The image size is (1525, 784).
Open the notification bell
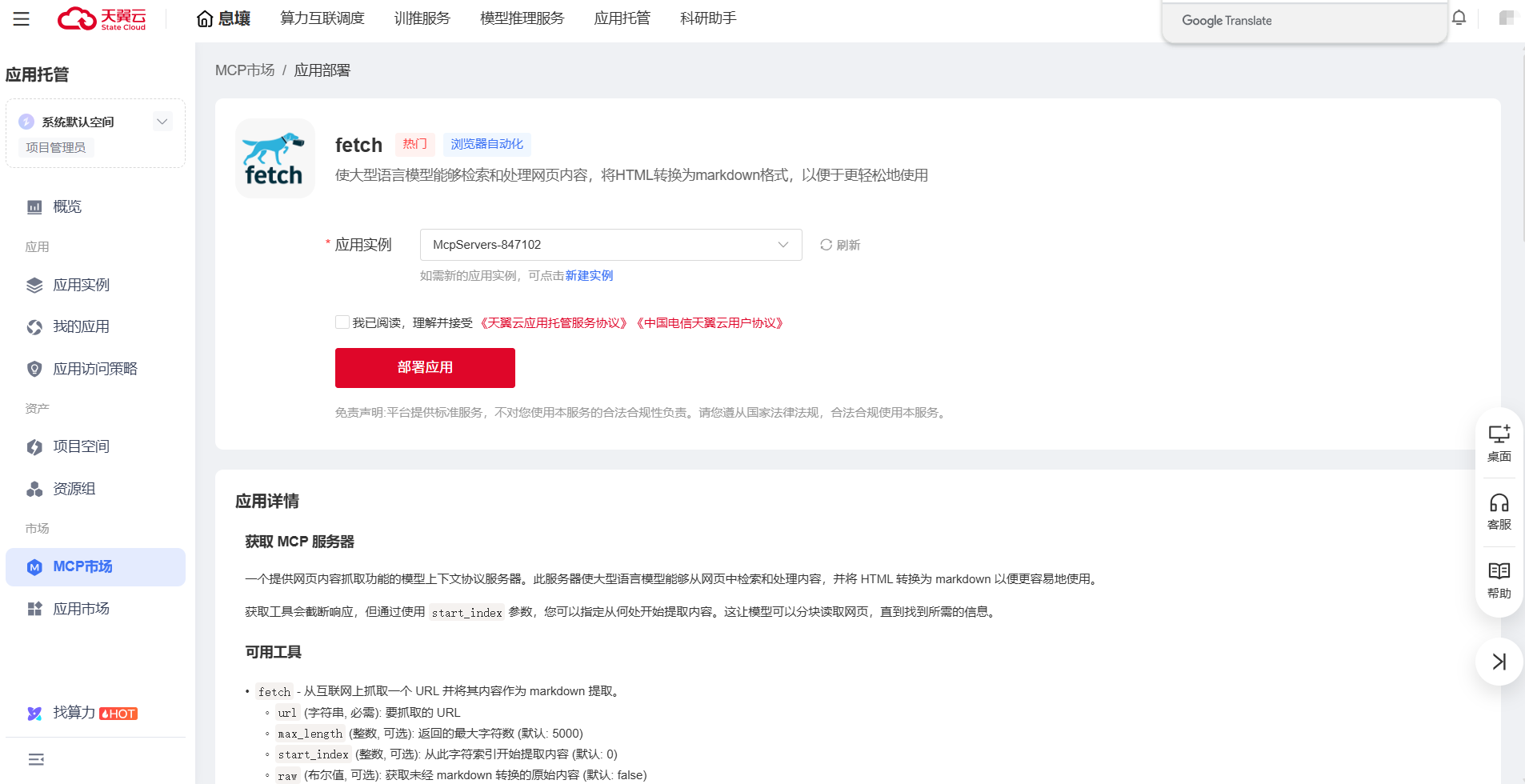point(1459,18)
